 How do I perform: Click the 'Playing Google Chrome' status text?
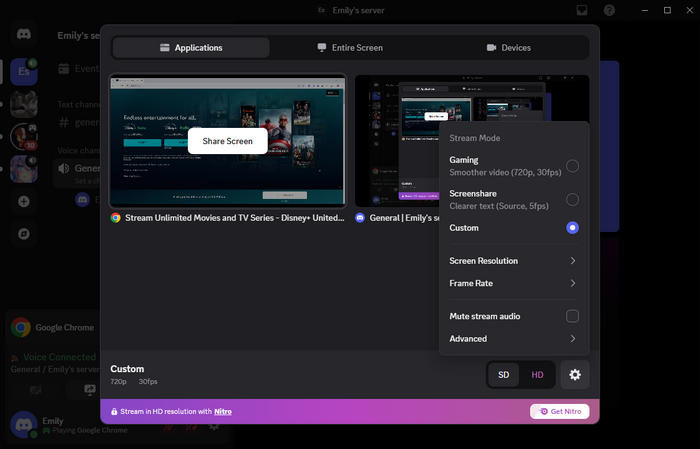[x=90, y=430]
